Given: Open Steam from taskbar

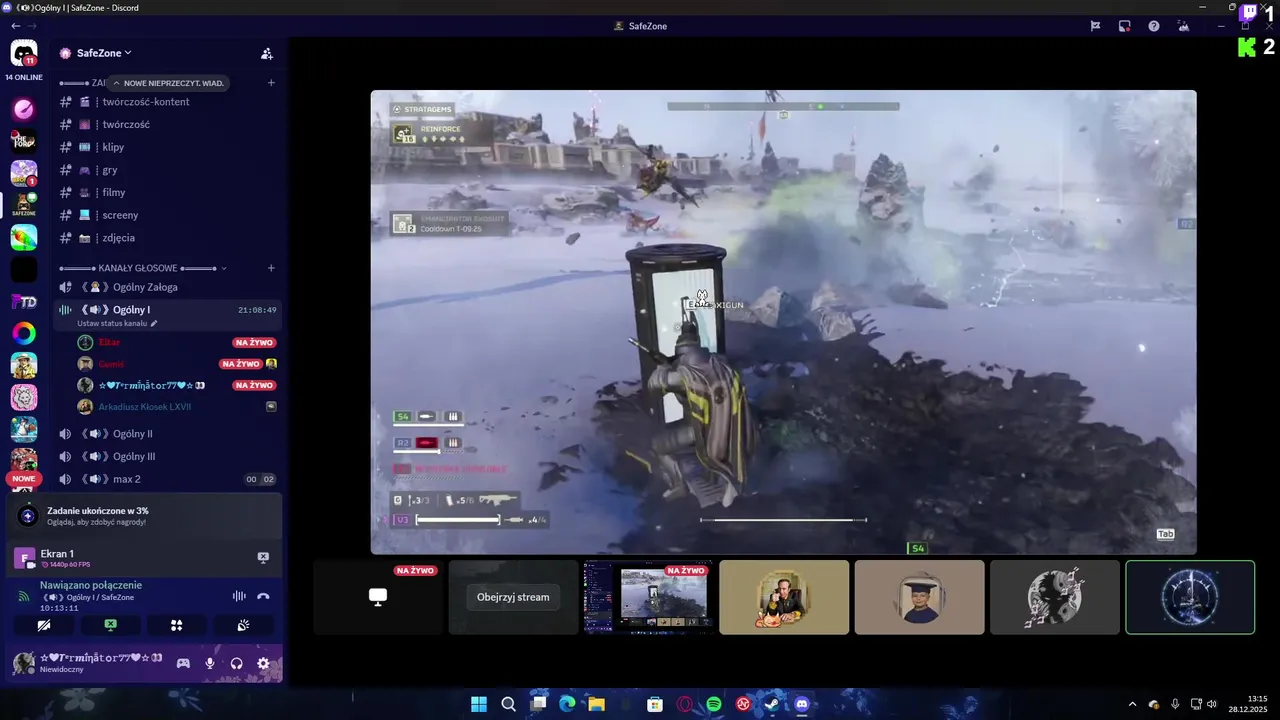Looking at the screenshot, I should pos(772,704).
